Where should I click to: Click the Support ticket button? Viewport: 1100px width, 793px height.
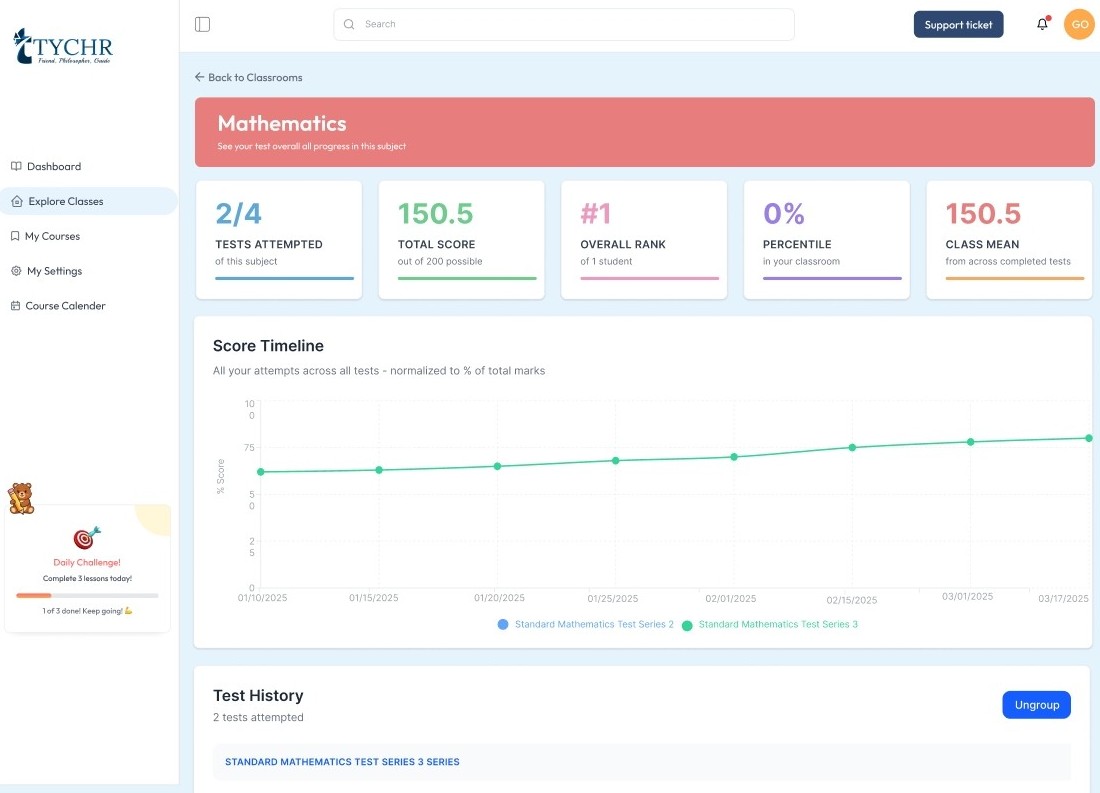[x=958, y=25]
